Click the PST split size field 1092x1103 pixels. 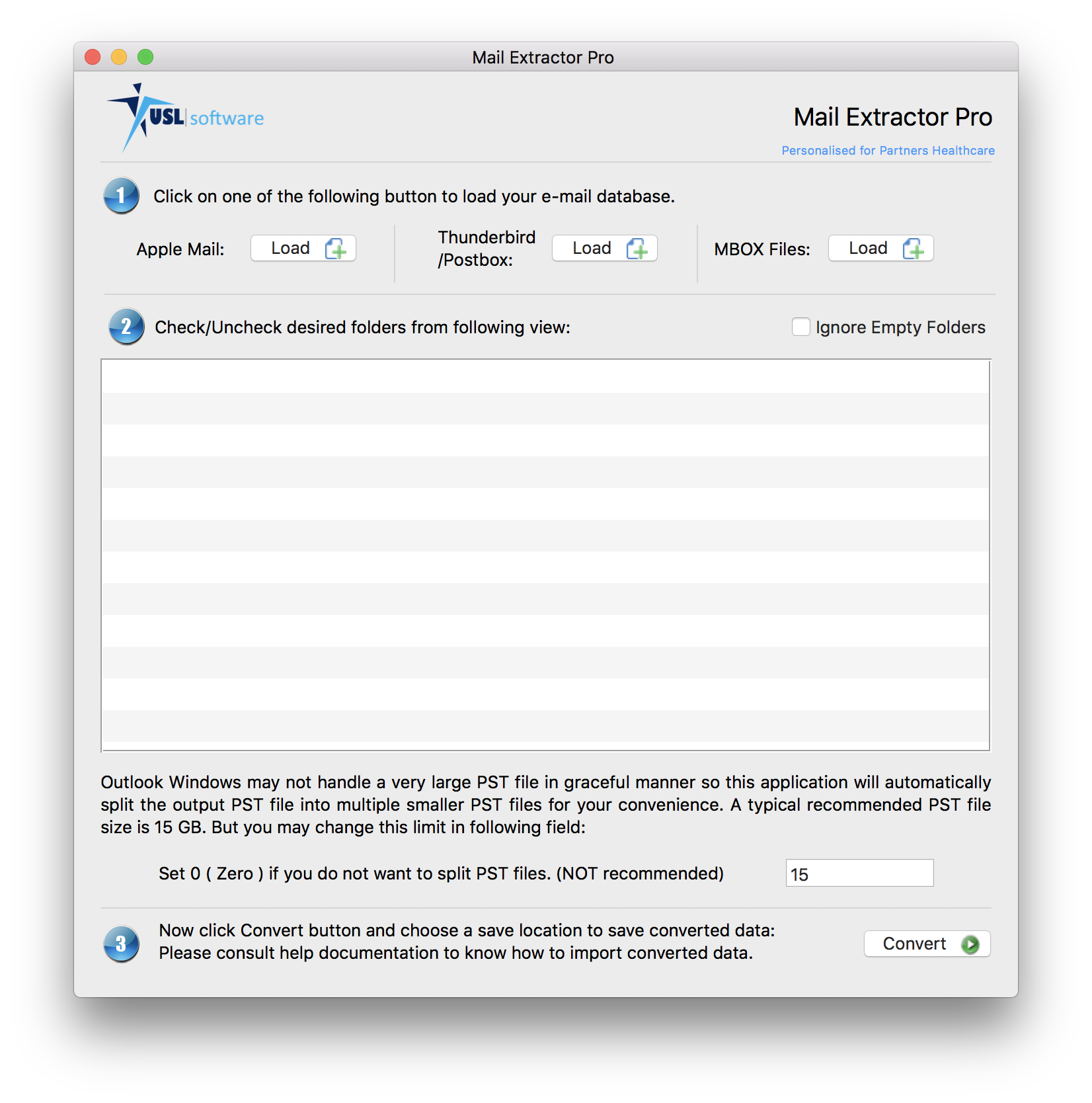859,874
